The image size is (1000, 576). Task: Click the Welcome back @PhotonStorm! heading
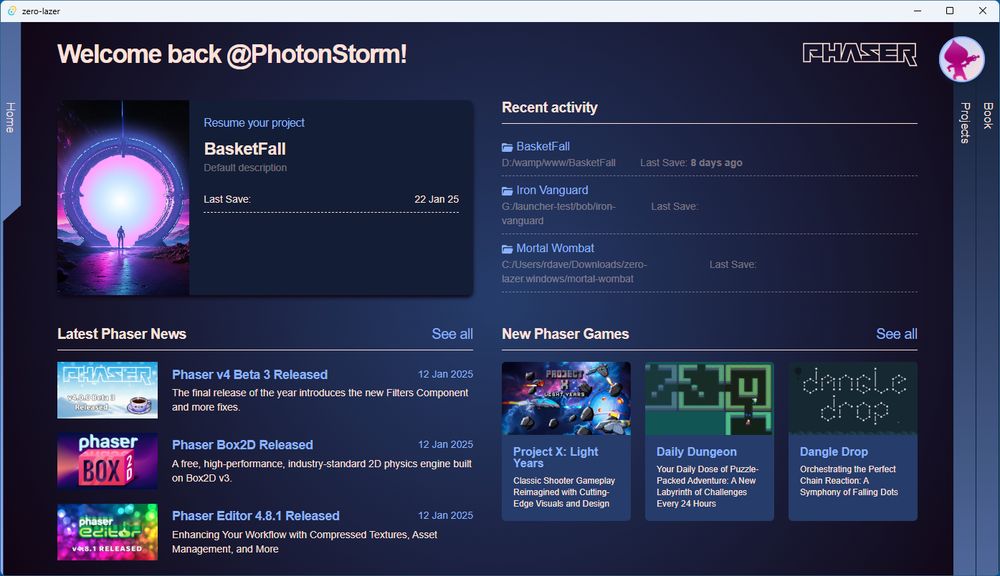coord(232,54)
